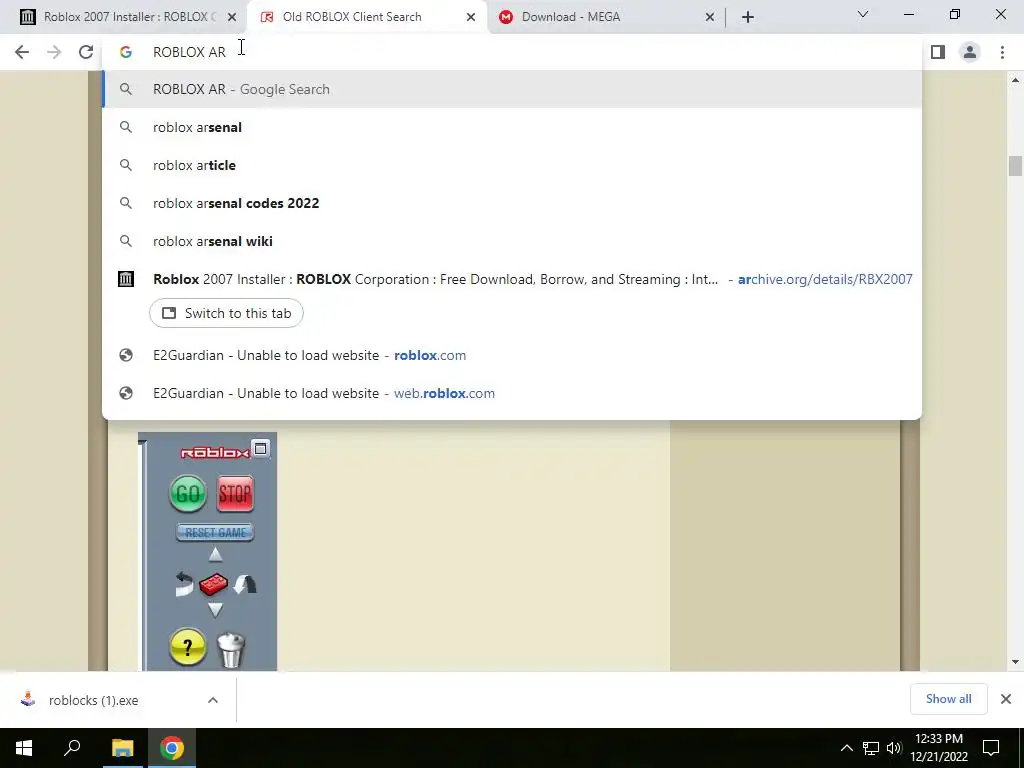Image resolution: width=1024 pixels, height=768 pixels.
Task: Close the Old ROBLOX Client Search tab
Action: (x=470, y=18)
